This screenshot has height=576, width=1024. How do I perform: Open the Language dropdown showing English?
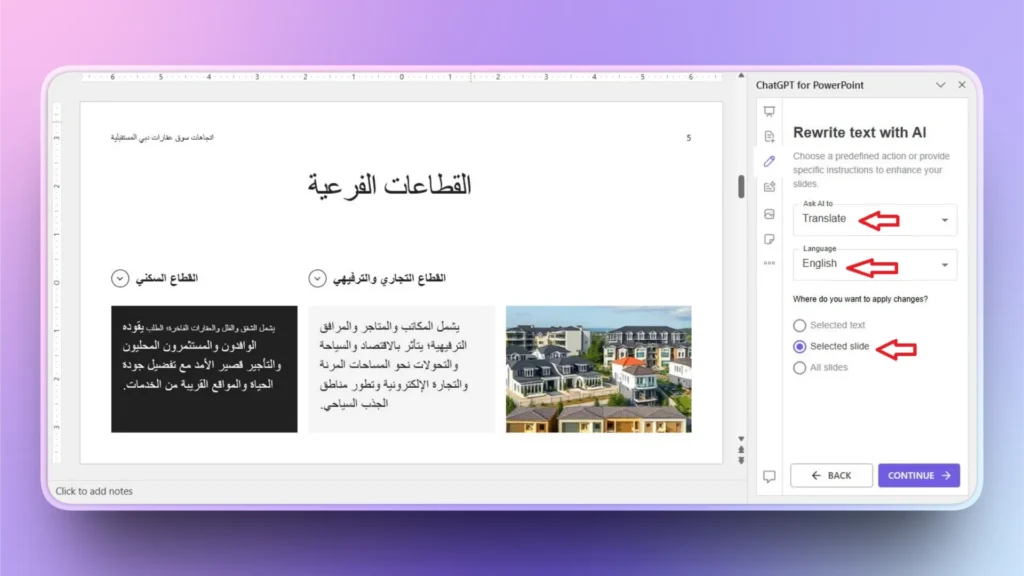pos(874,264)
